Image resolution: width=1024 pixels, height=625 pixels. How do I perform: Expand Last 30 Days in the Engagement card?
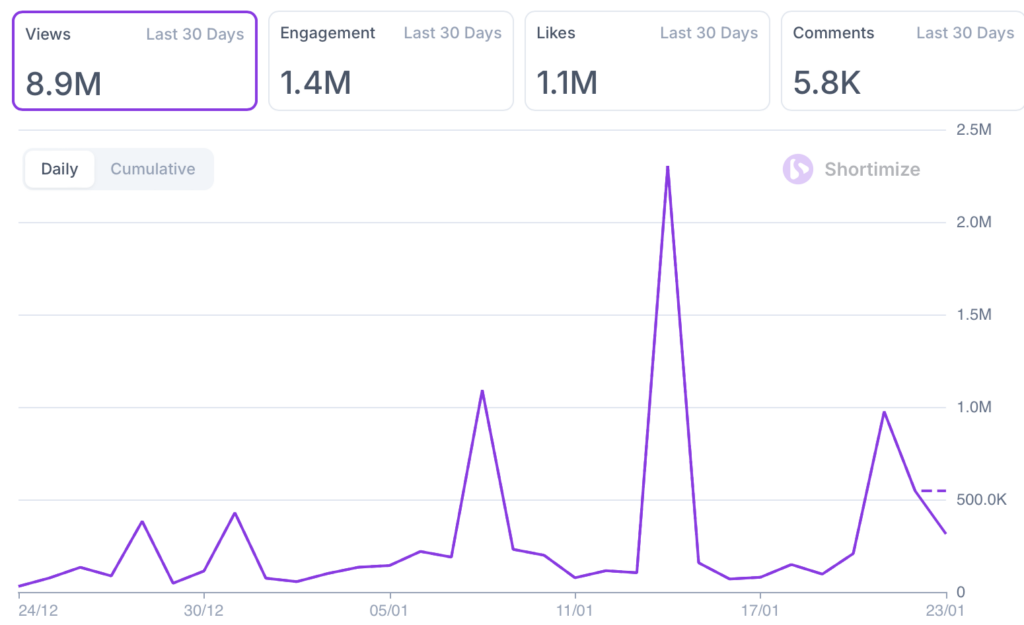click(452, 33)
